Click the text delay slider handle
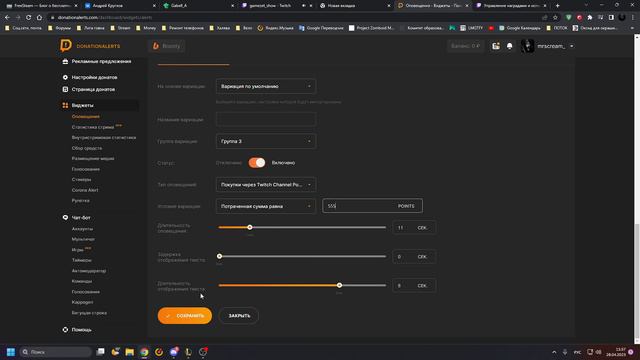The height and width of the screenshot is (360, 640). click(220, 256)
